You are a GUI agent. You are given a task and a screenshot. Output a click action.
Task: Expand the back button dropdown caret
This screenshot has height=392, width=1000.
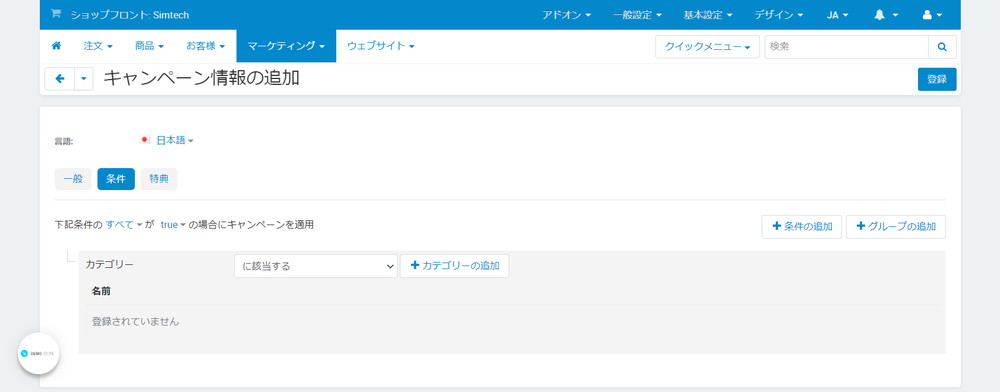[84, 78]
